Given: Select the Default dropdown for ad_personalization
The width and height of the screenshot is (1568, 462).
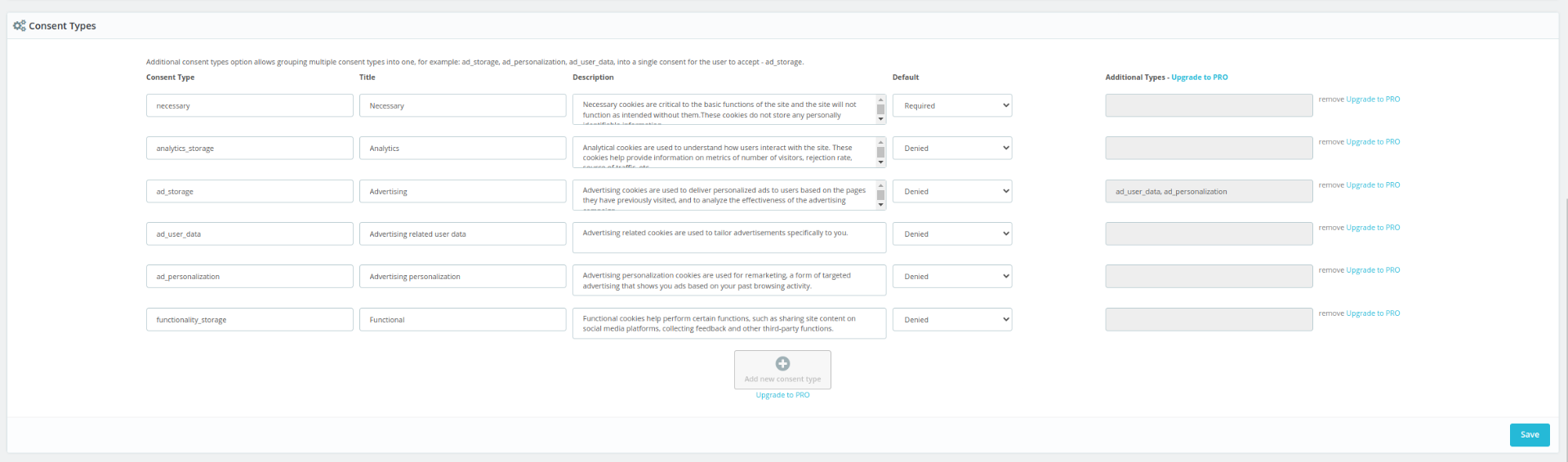Looking at the screenshot, I should point(951,277).
